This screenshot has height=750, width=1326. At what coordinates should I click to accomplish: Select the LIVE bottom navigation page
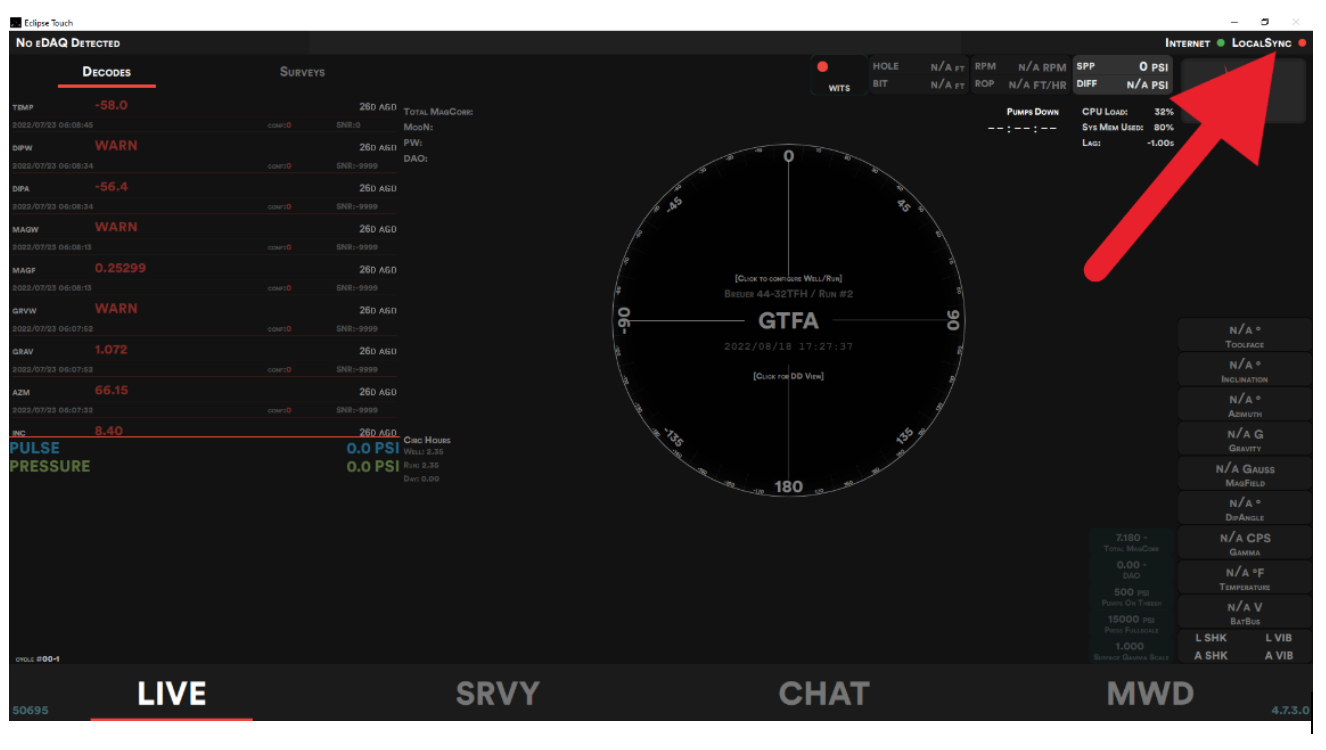pyautogui.click(x=171, y=694)
